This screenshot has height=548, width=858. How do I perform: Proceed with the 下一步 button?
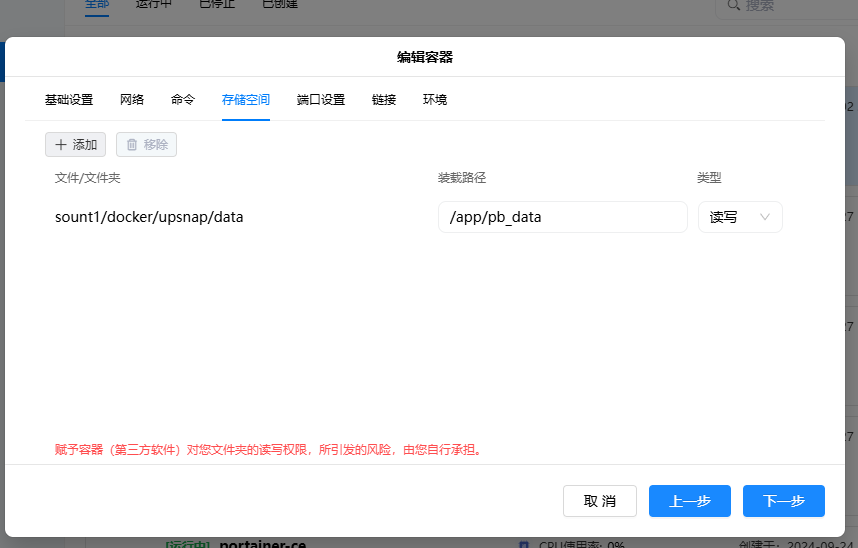pos(783,501)
